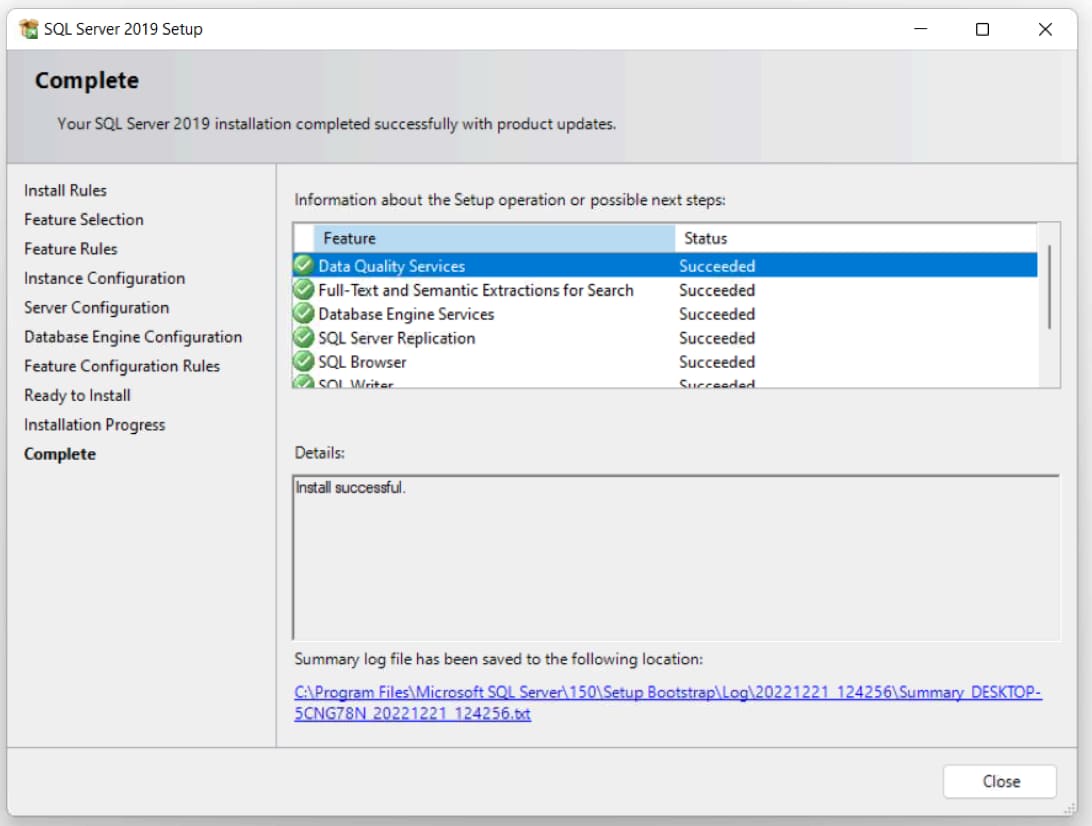Sort by the Feature column header
Viewport: 1092px width, 826px height.
pos(494,238)
